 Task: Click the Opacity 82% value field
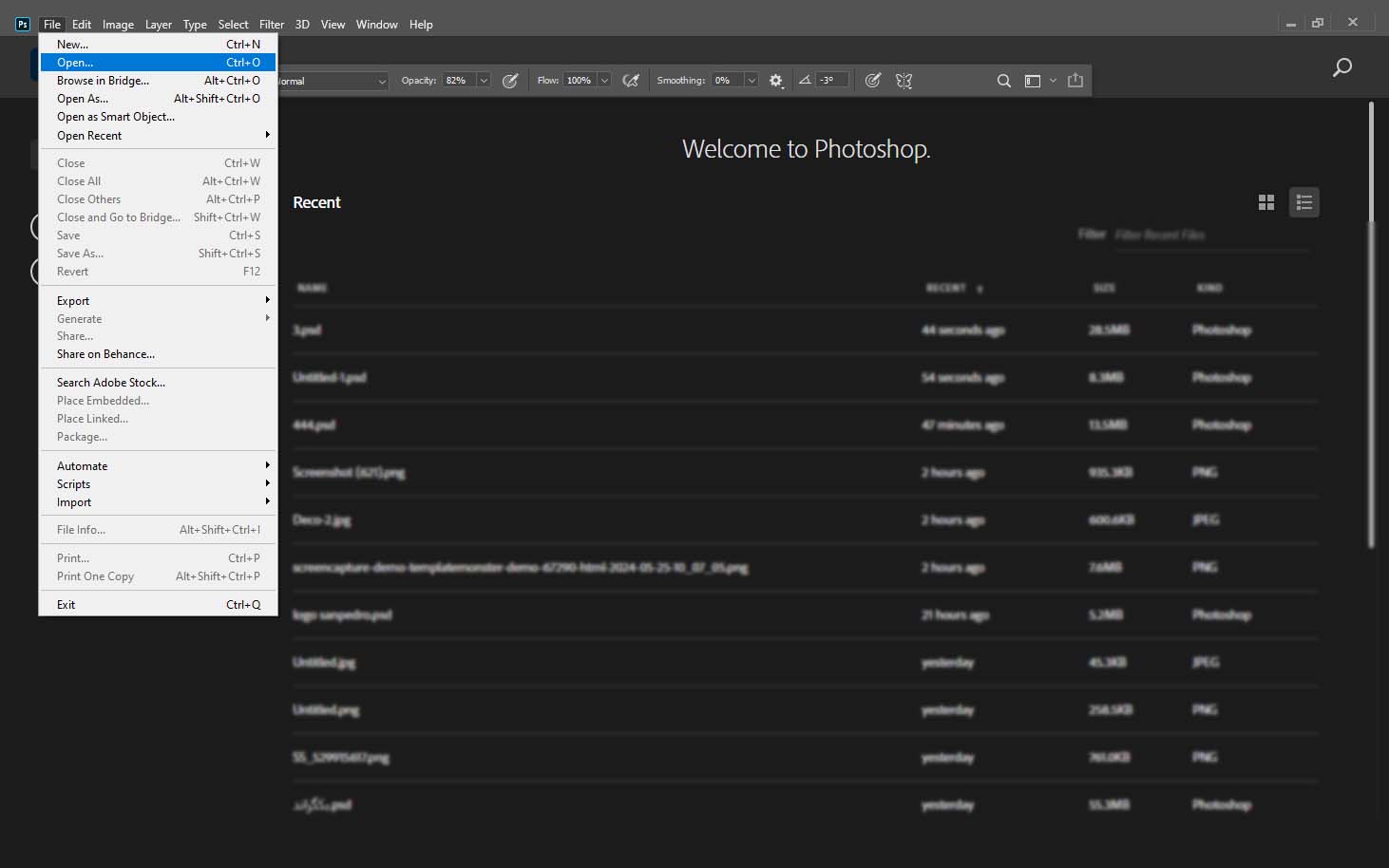(460, 81)
